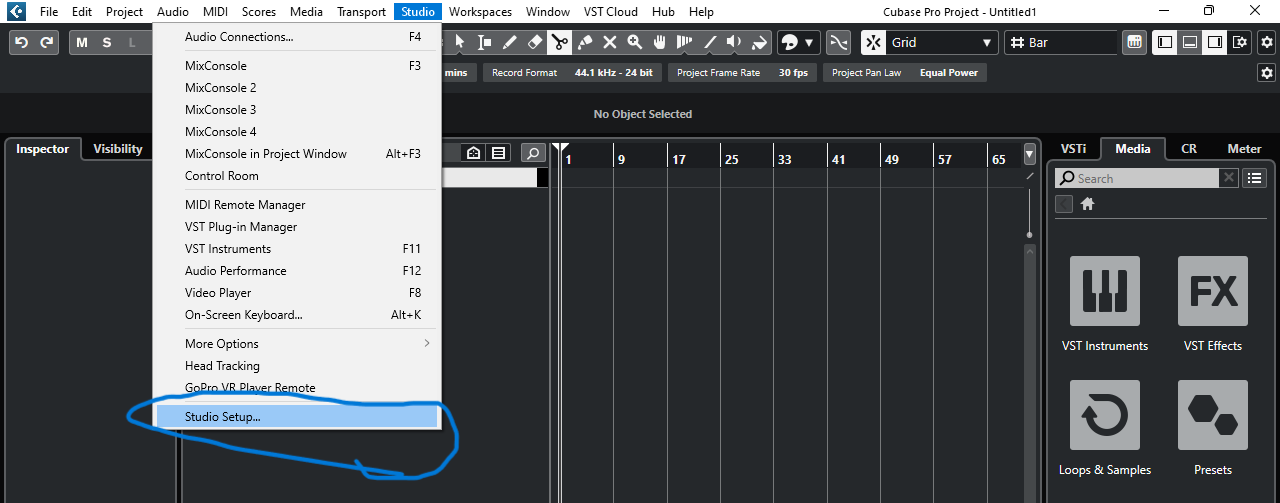This screenshot has height=503, width=1280.
Task: Toggle Show/Hide Right Zone
Action: 1214,42
